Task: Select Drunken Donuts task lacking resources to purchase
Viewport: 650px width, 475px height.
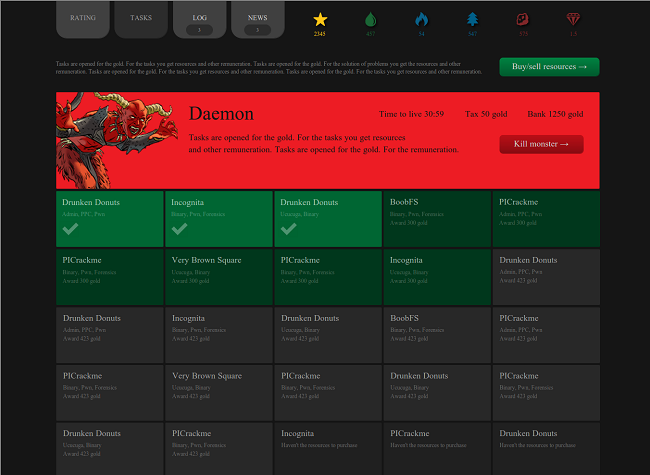Action: click(546, 449)
